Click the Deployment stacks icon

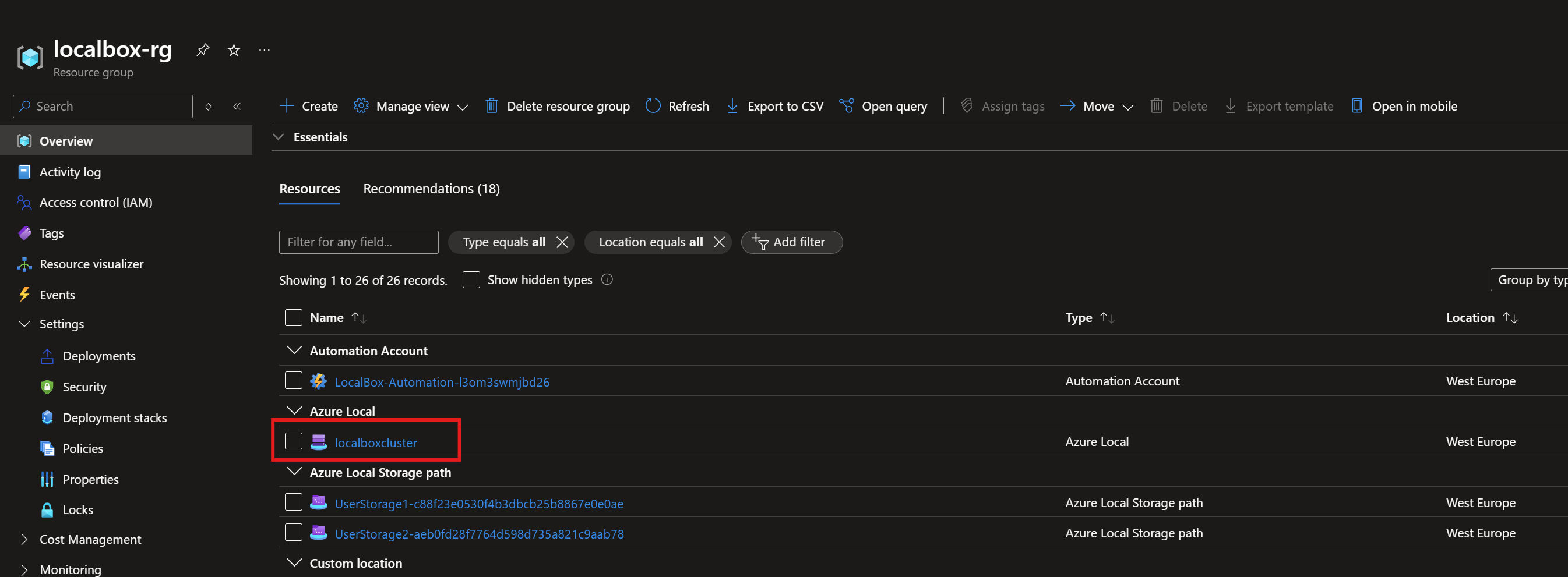(x=47, y=417)
